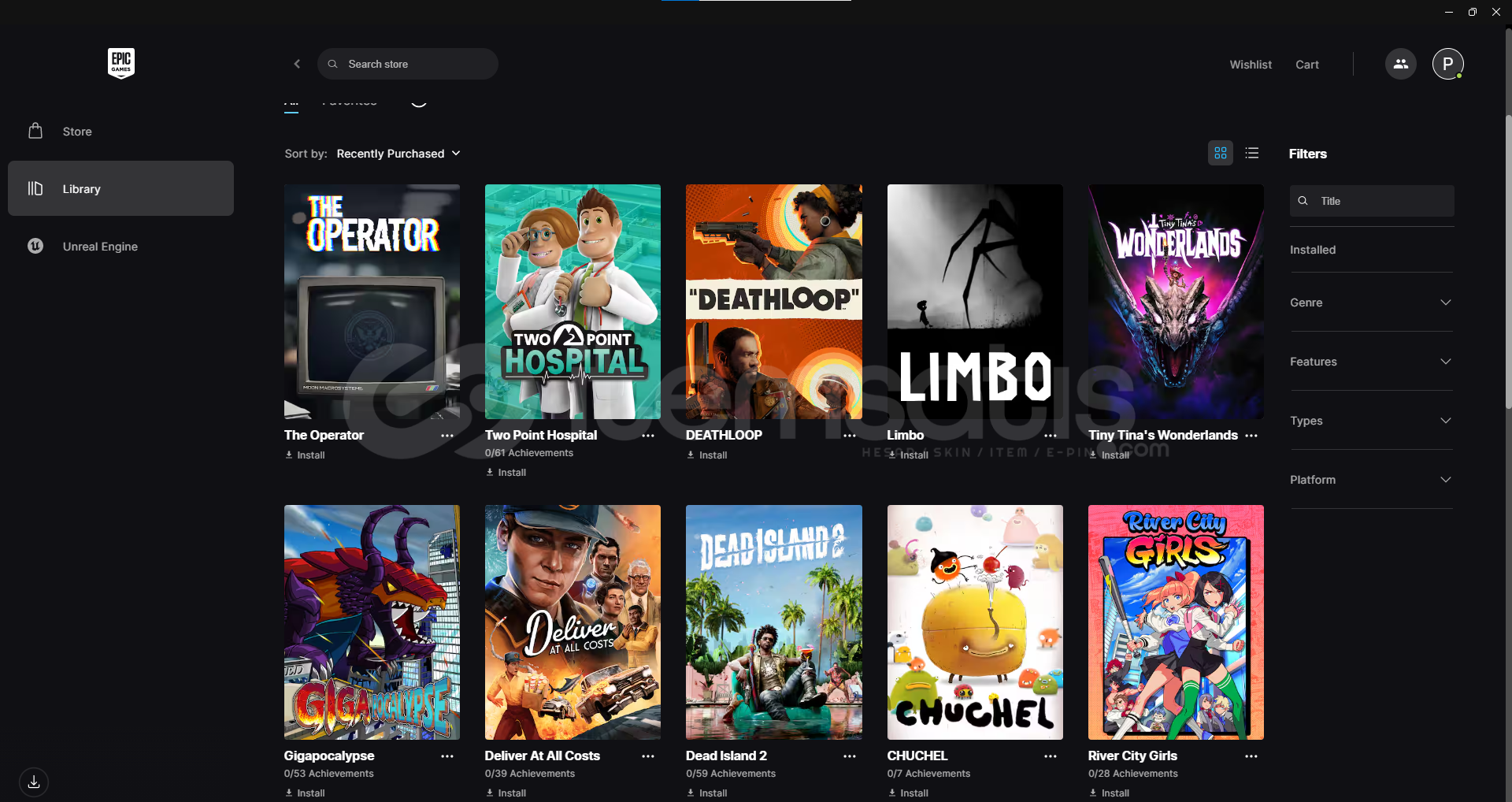This screenshot has width=1512, height=802.
Task: Open Unreal Engine section in sidebar
Action: [x=120, y=247]
